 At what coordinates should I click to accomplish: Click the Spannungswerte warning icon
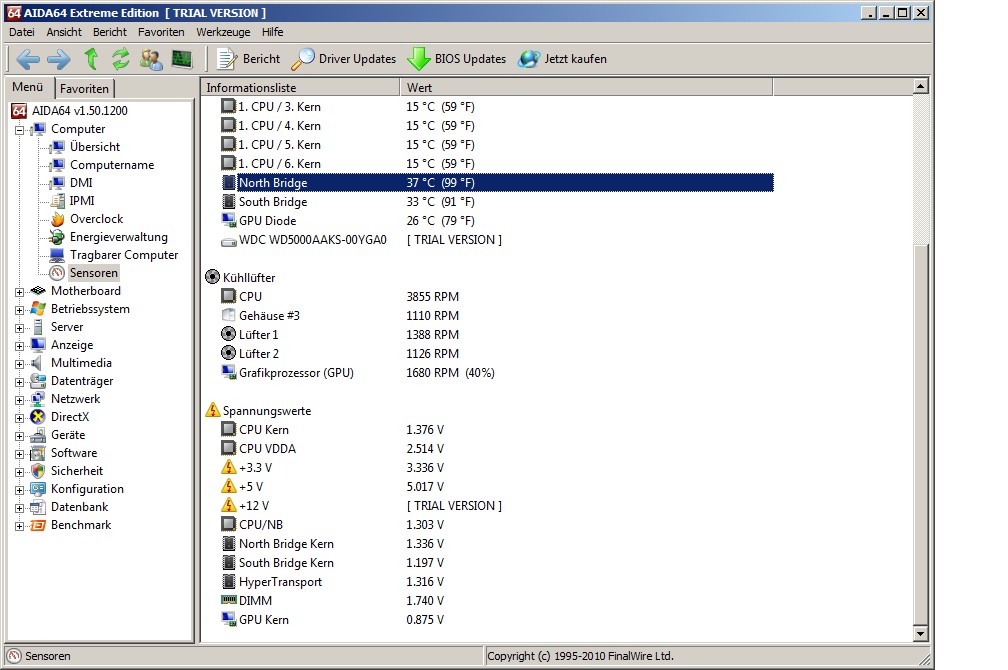[212, 410]
